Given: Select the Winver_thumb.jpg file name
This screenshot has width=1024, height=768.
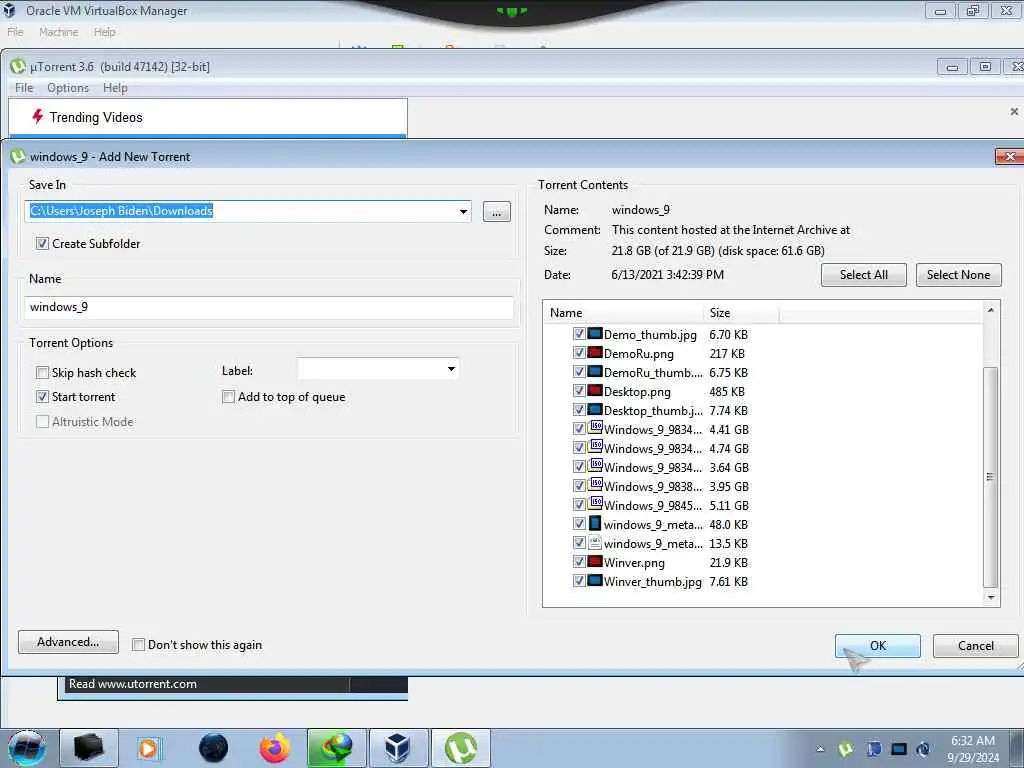Looking at the screenshot, I should (652, 581).
